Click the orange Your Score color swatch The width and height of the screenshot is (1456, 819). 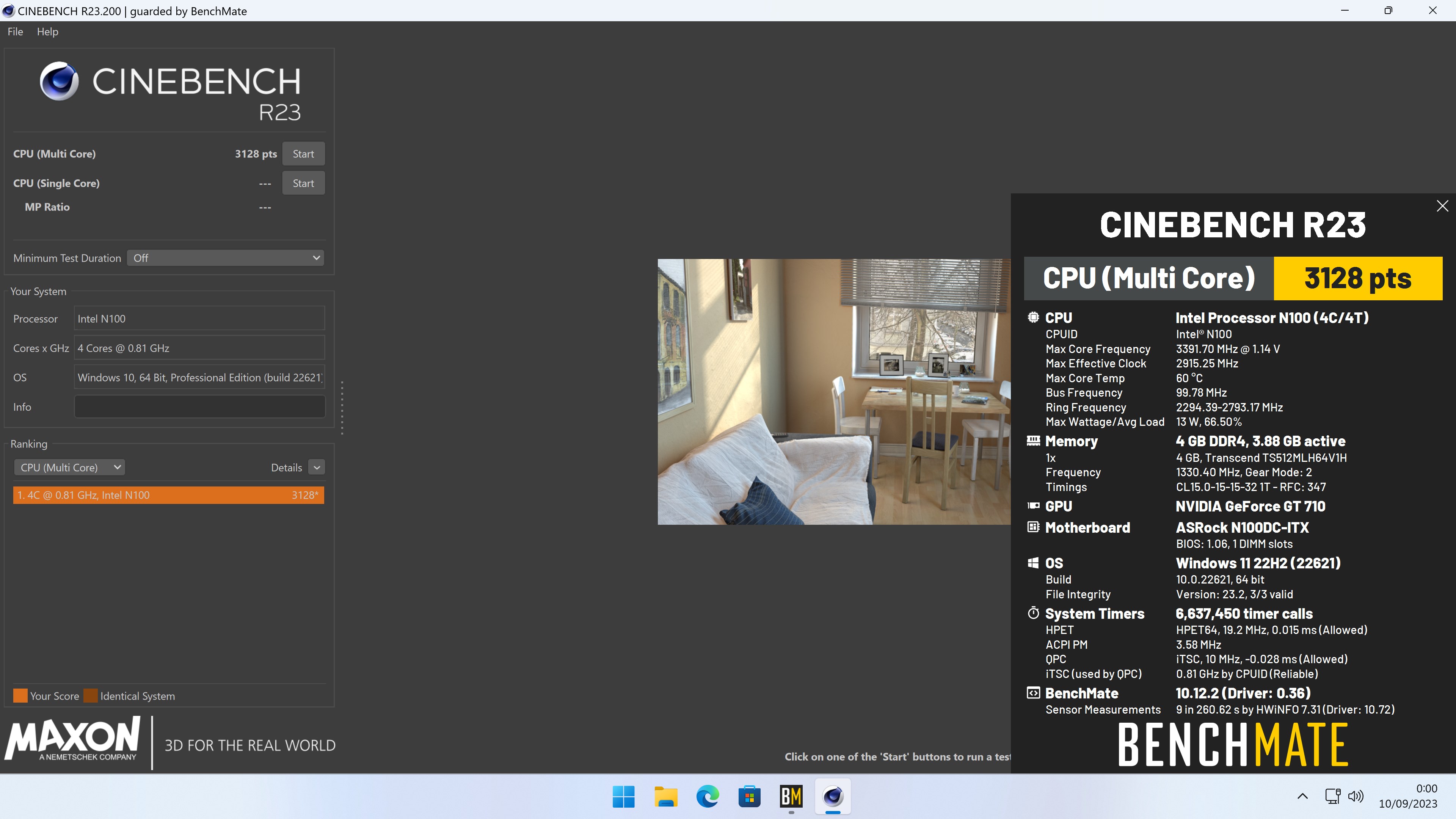pos(20,696)
